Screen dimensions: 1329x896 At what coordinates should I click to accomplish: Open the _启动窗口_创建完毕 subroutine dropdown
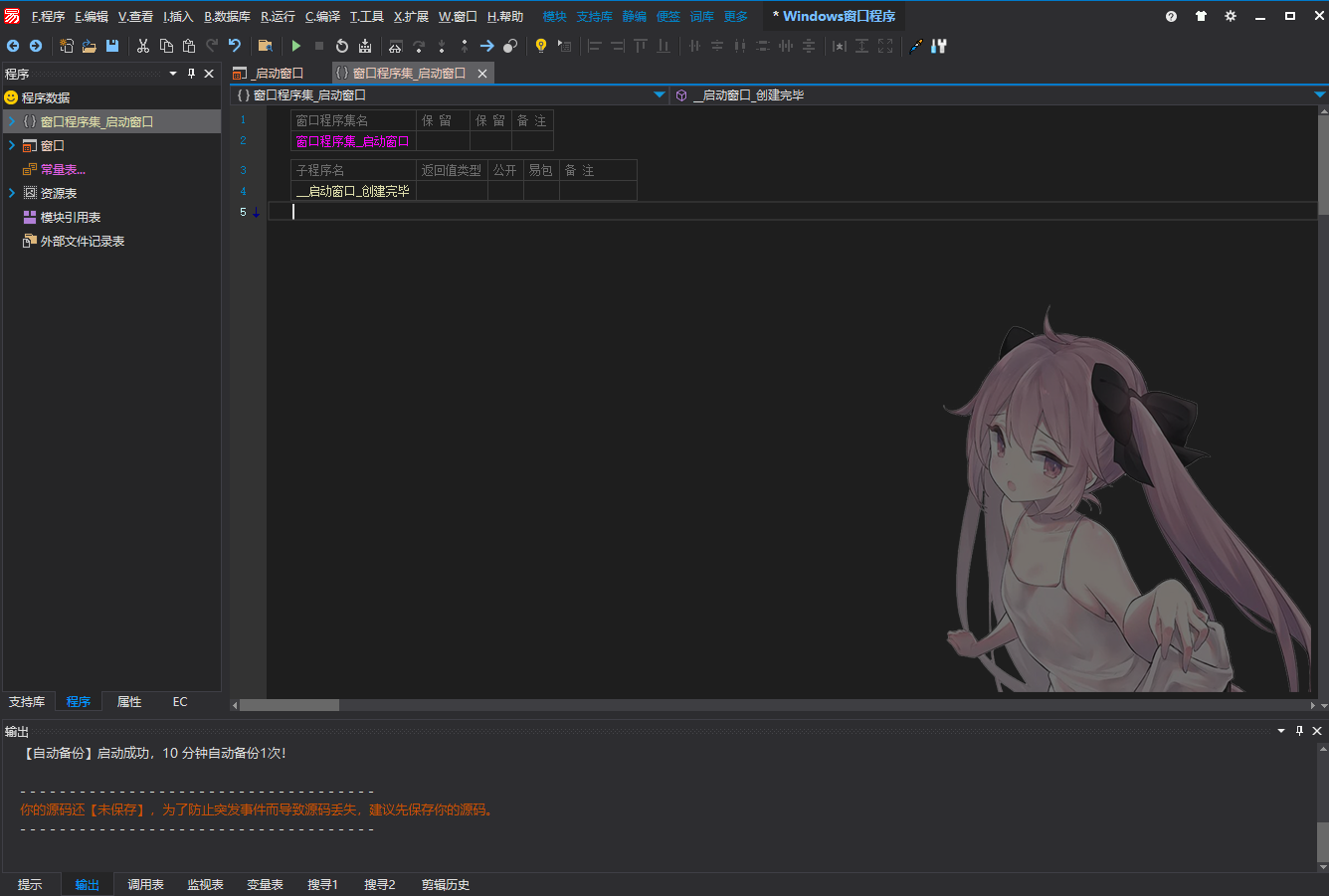[x=1320, y=95]
